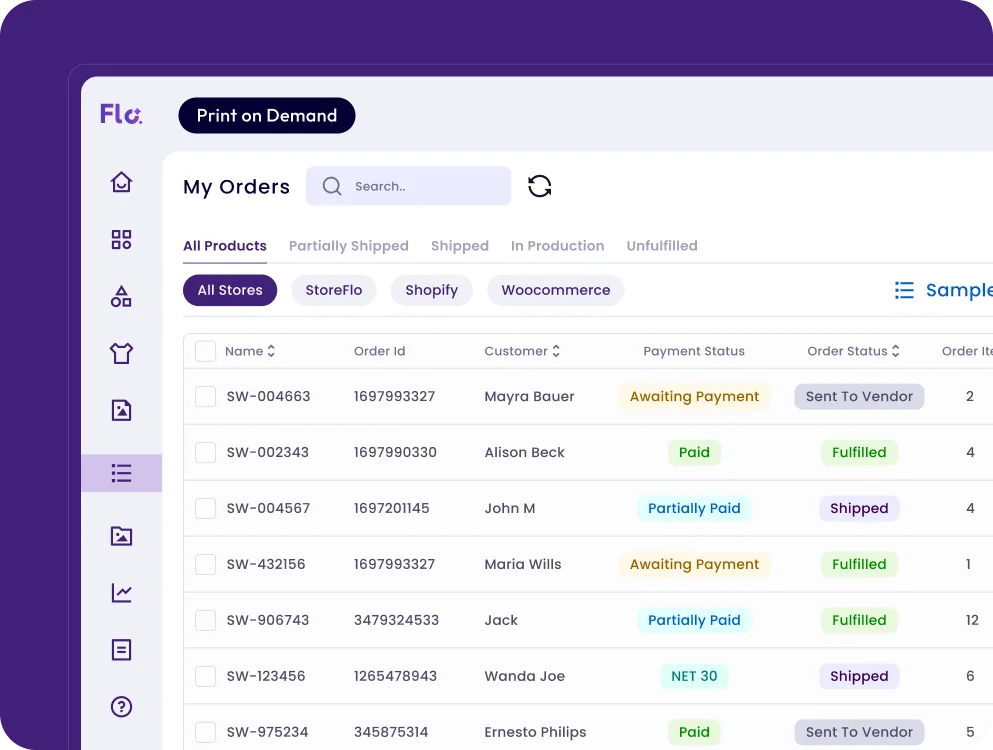
Task: Select the orders list icon in sidebar
Action: 121,473
